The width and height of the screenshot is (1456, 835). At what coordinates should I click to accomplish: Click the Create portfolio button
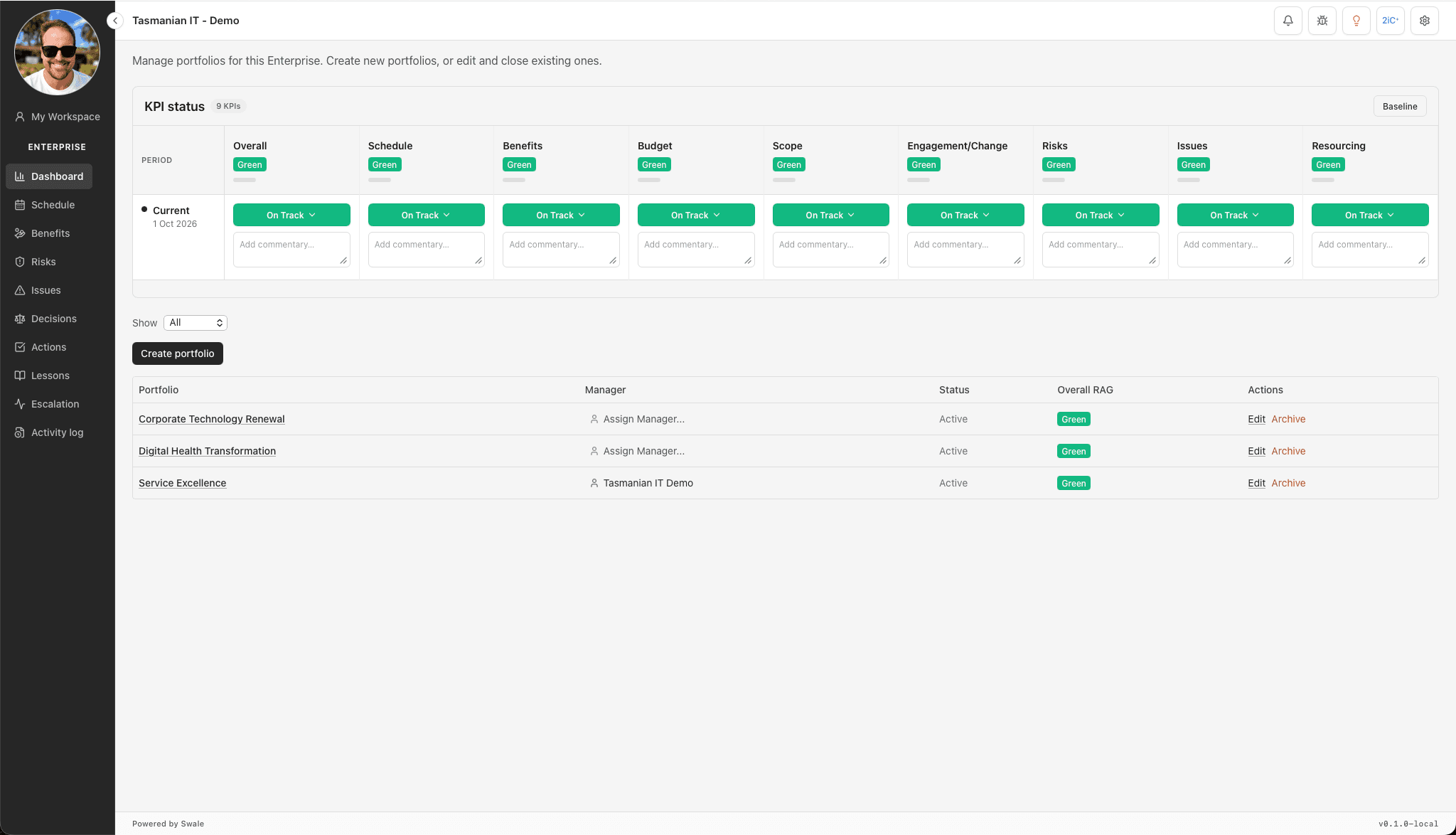[177, 353]
